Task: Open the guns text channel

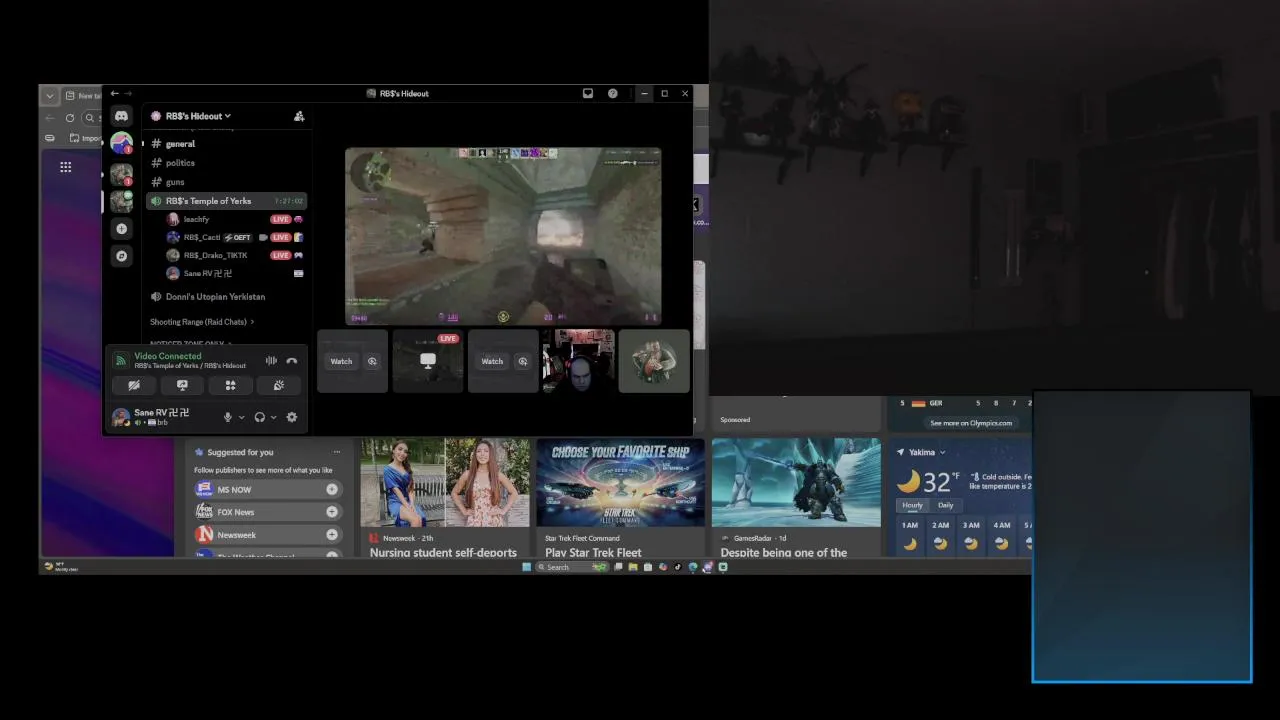Action: pyautogui.click(x=227, y=182)
